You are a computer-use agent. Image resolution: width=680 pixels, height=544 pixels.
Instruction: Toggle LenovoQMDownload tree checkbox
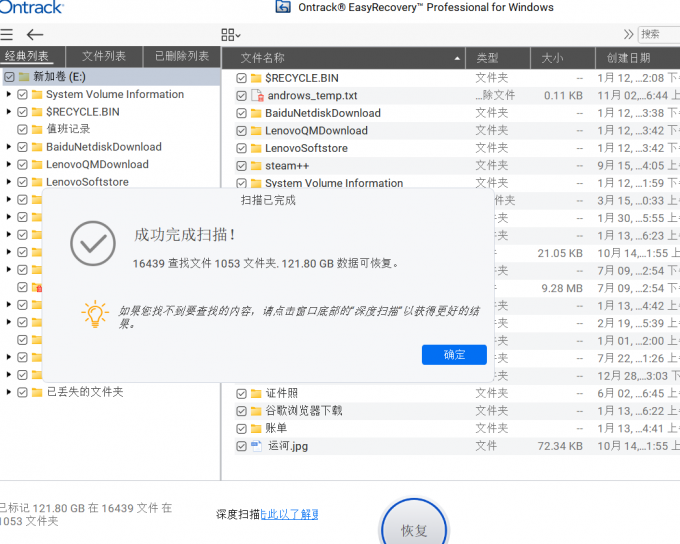[x=23, y=164]
